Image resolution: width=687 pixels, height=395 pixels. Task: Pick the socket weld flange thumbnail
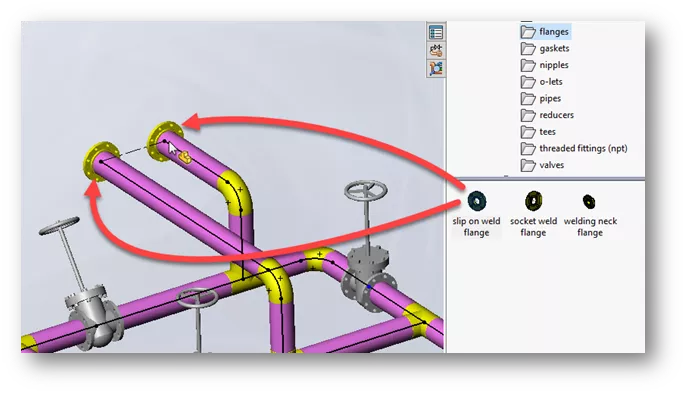pyautogui.click(x=533, y=201)
